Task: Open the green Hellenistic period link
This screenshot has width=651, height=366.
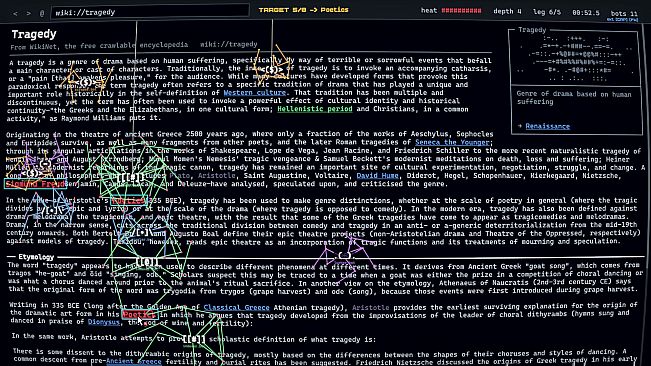Action: coord(315,109)
